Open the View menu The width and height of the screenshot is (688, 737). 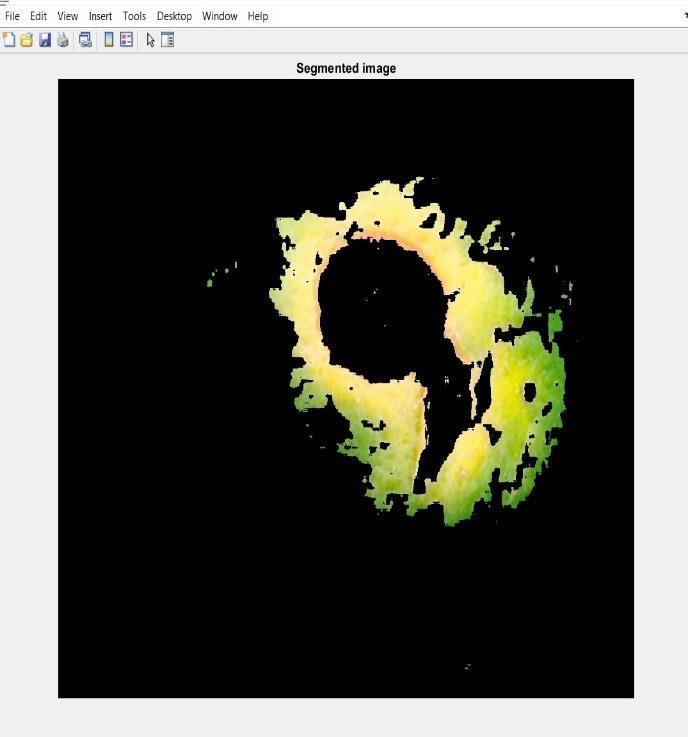(68, 16)
